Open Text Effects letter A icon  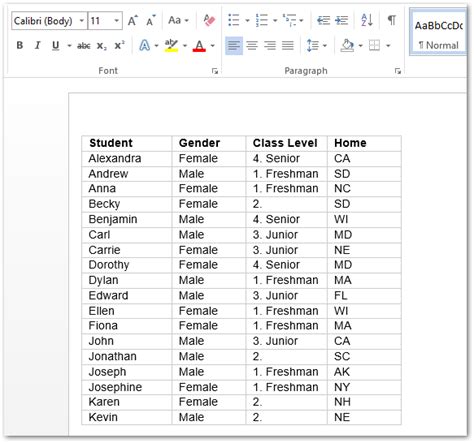click(144, 45)
